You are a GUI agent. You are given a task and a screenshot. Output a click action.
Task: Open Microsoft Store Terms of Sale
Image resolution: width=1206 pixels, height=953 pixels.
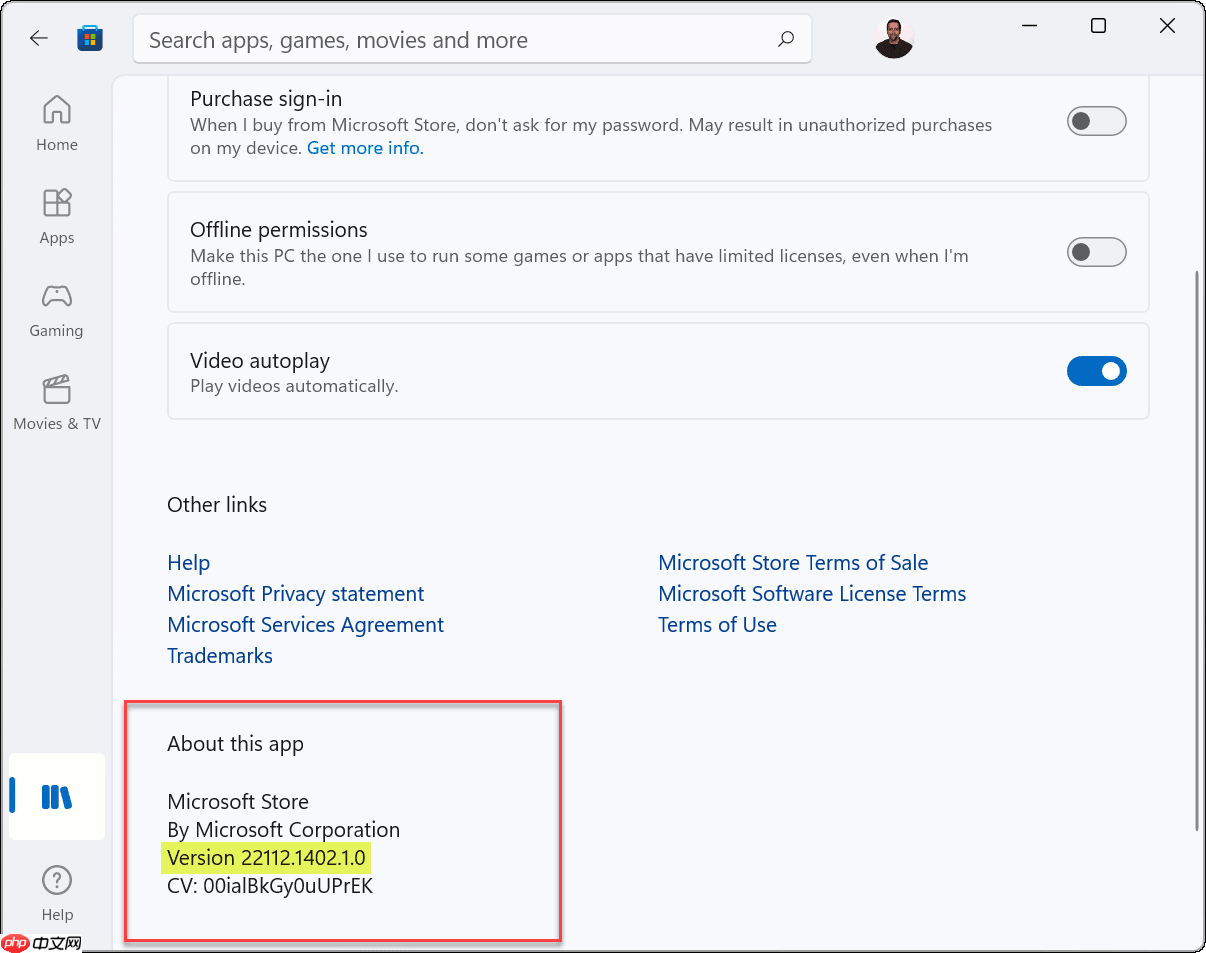793,563
